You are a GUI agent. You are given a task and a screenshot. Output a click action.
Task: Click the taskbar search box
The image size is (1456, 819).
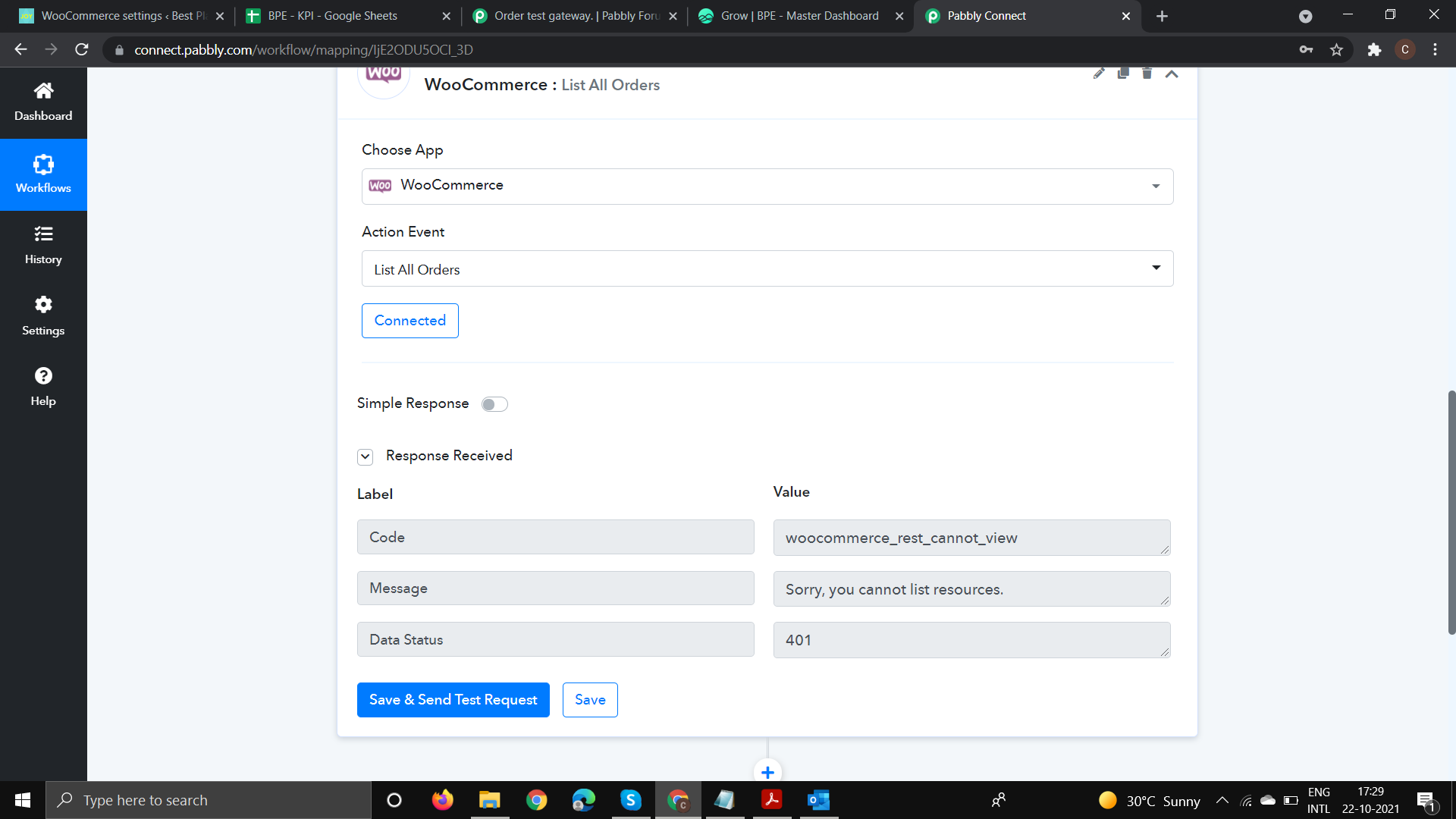209,800
